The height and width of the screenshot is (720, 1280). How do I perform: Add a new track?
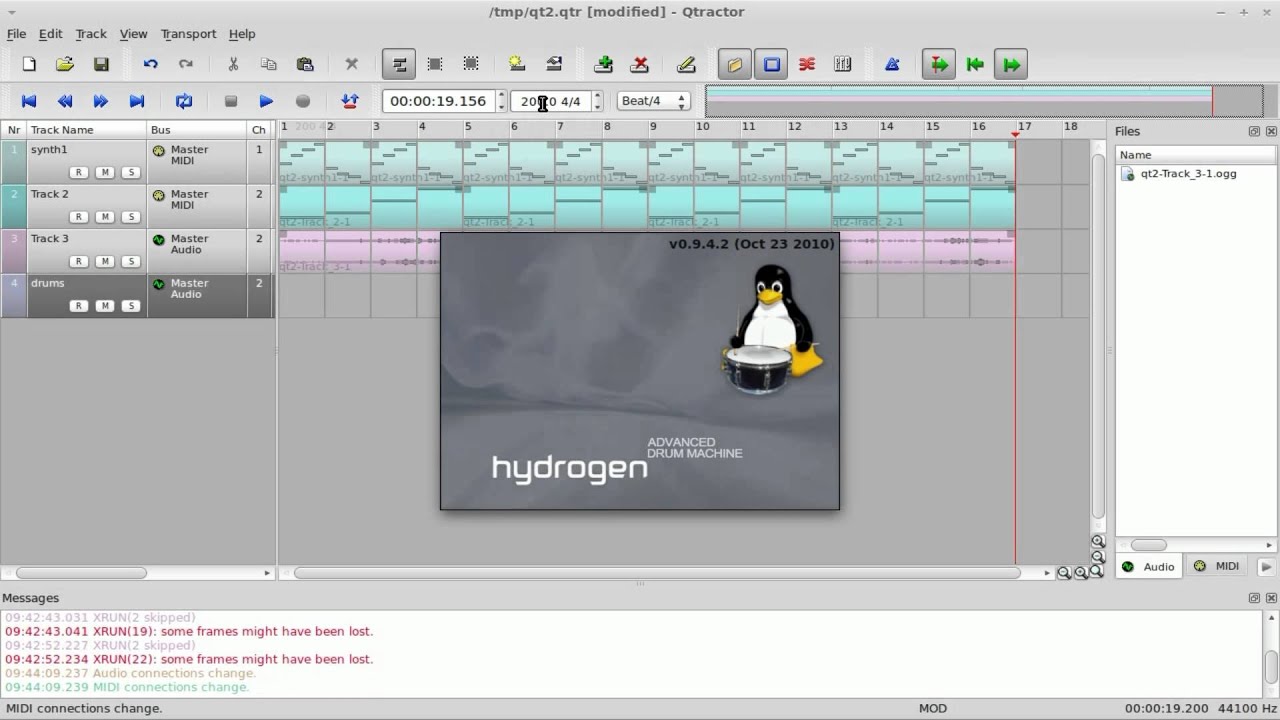(x=603, y=64)
